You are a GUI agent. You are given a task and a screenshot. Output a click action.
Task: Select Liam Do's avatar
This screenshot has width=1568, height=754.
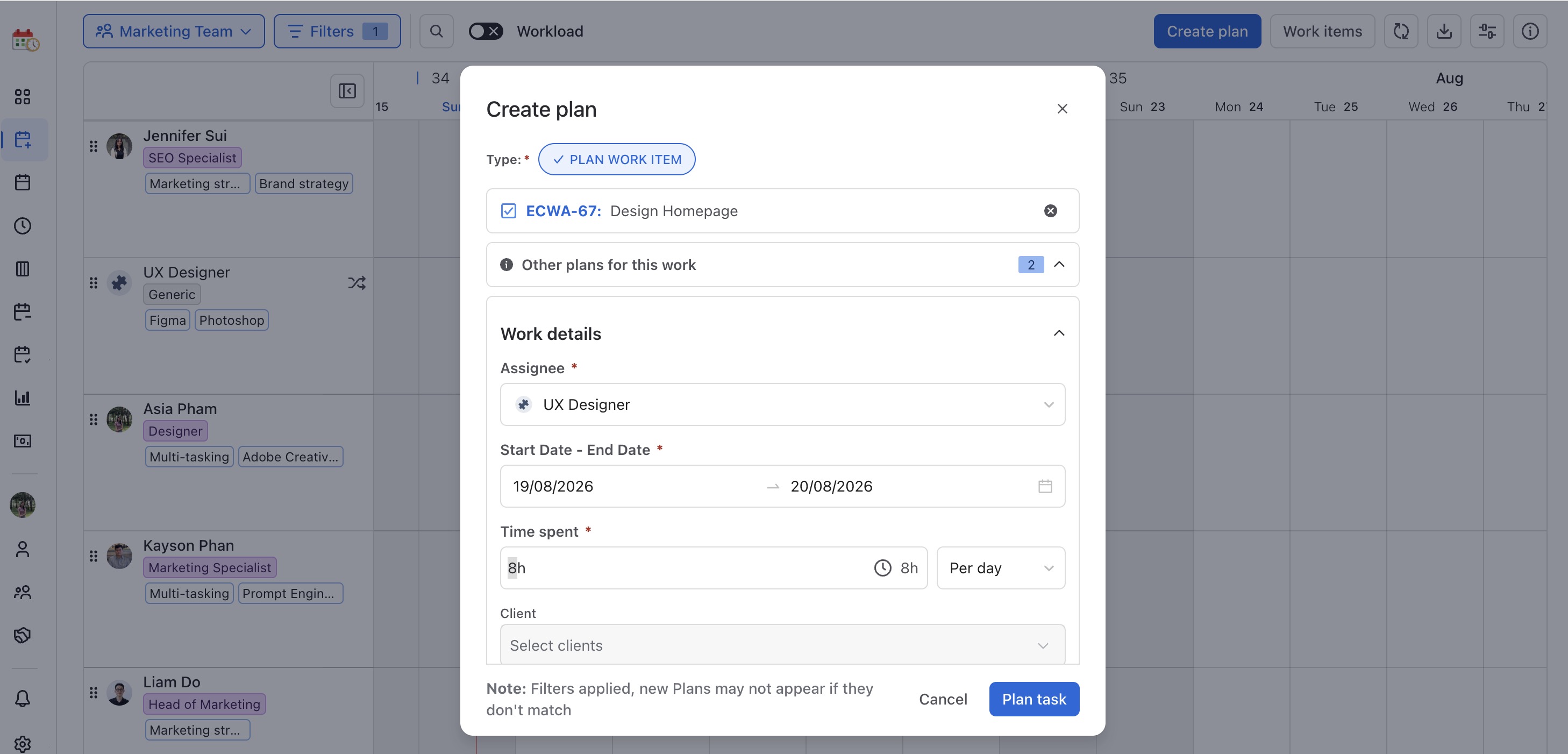[119, 693]
